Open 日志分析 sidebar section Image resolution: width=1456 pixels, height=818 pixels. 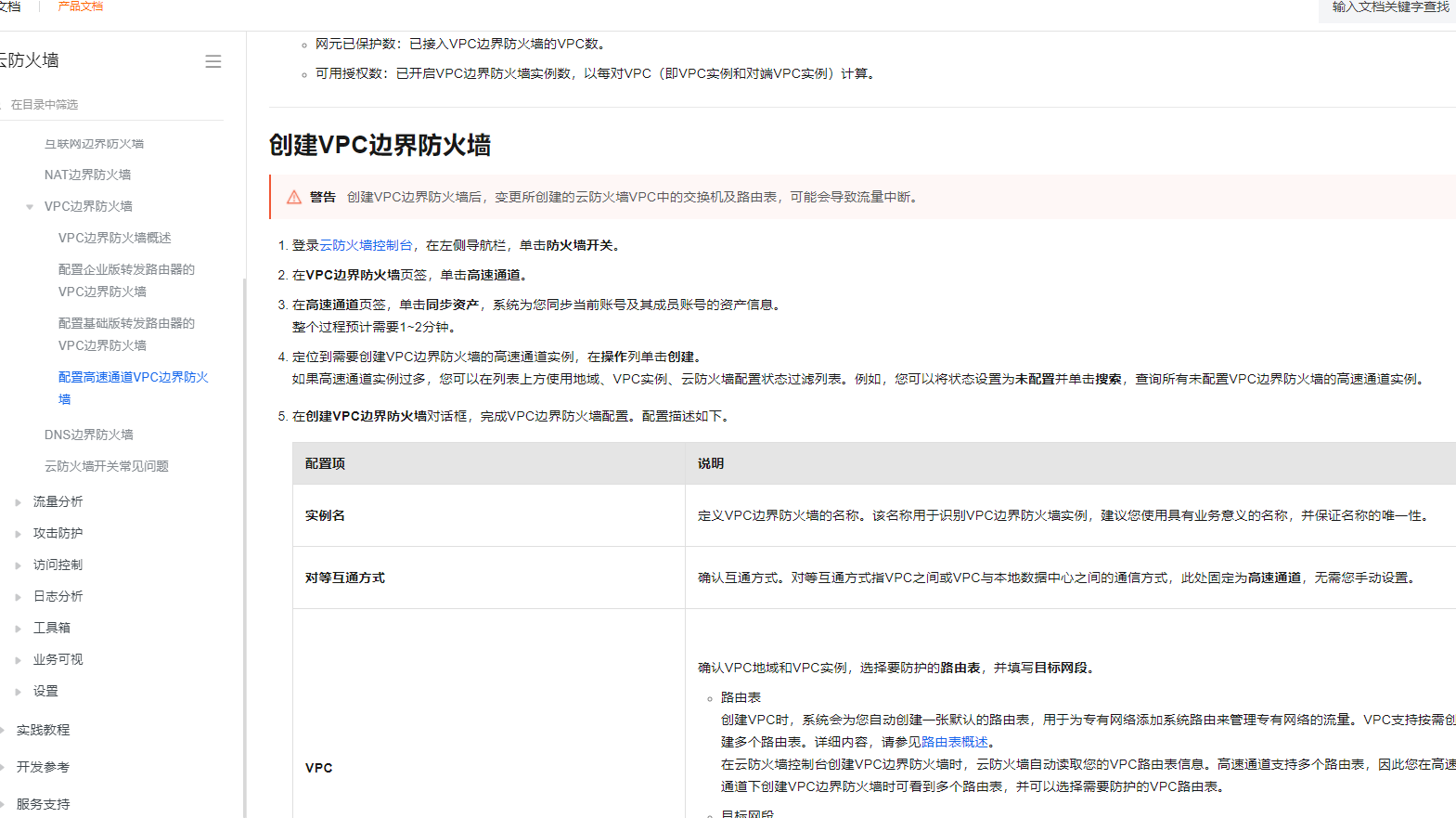click(x=58, y=596)
